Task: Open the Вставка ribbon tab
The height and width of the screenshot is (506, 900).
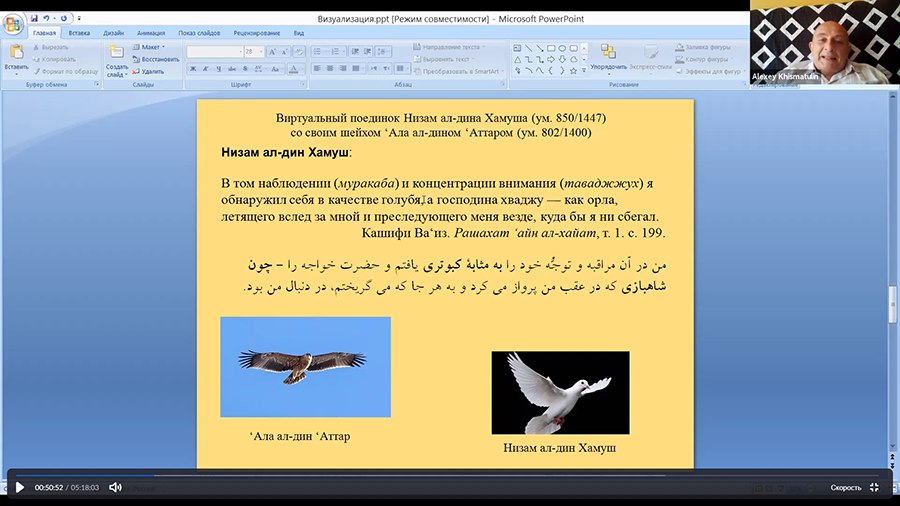Action: pos(79,33)
